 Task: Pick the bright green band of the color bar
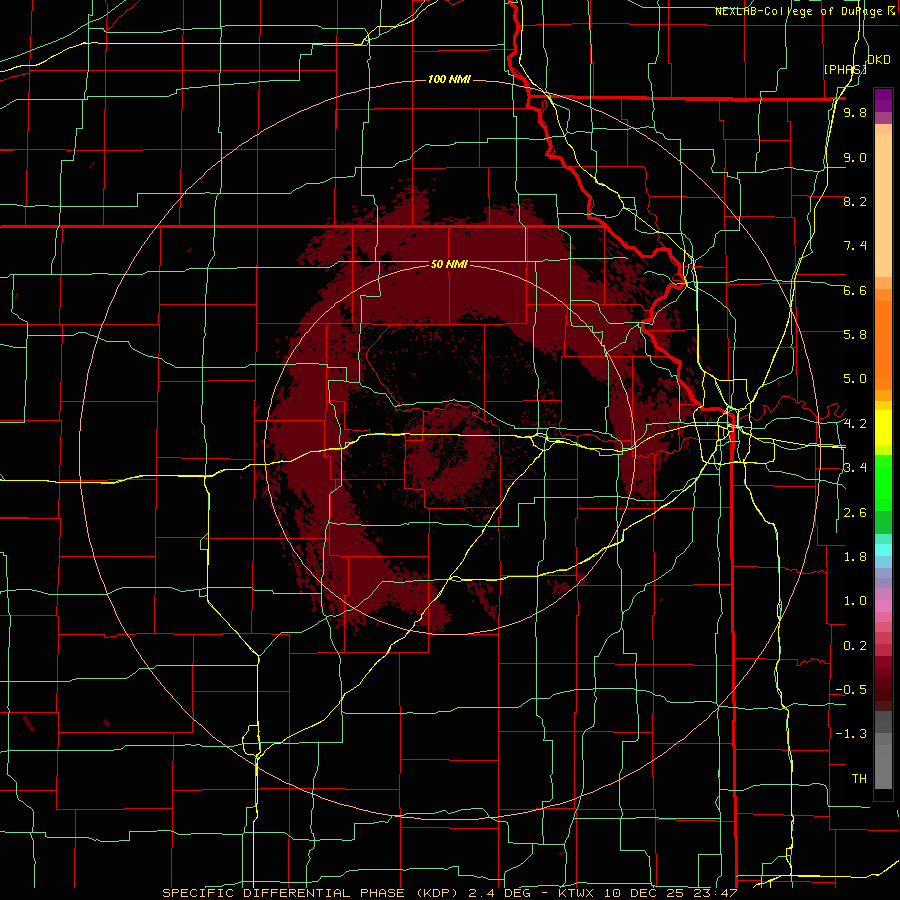[883, 483]
